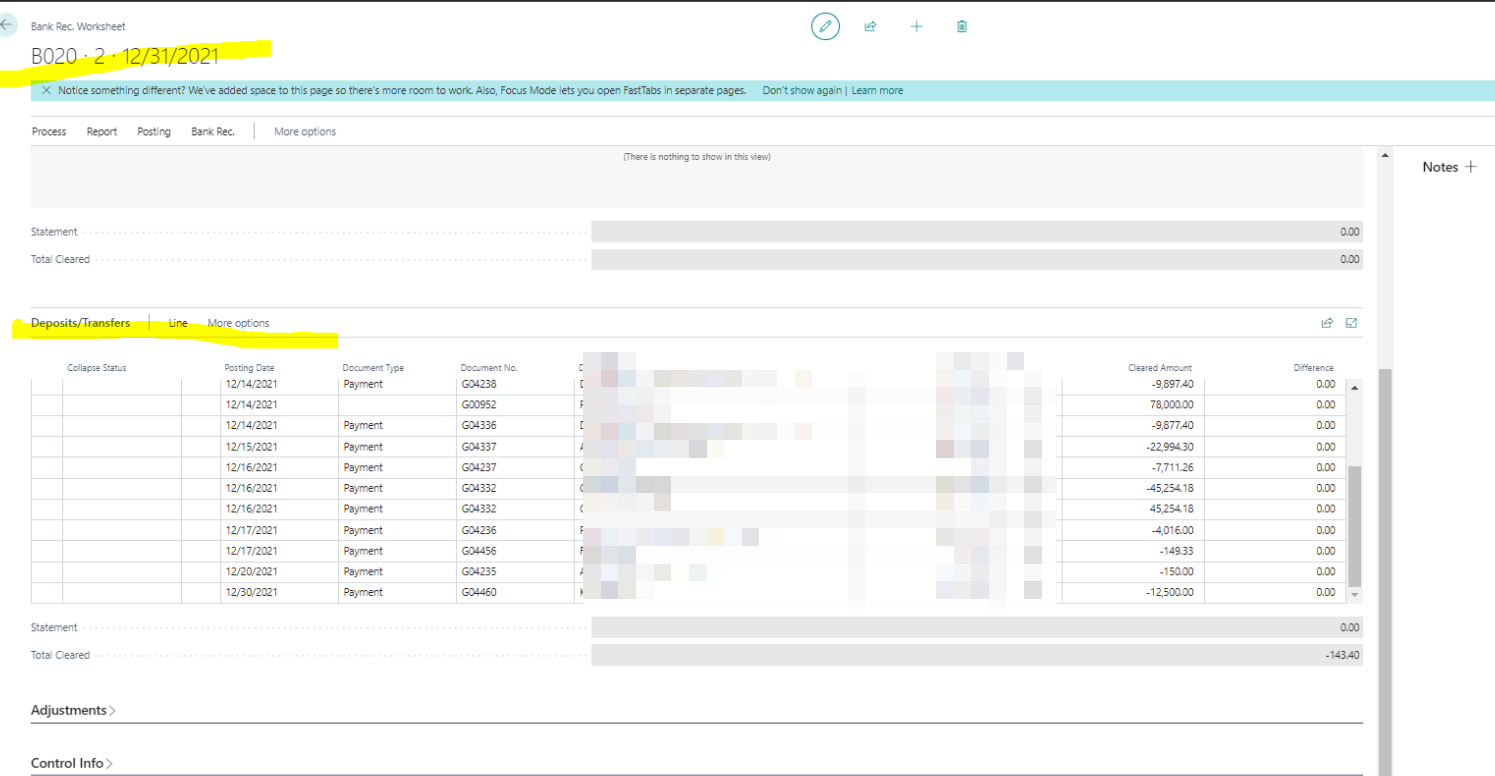Open More options for Deposits/Transfers
Screen dimensions: 1495x776
(238, 323)
